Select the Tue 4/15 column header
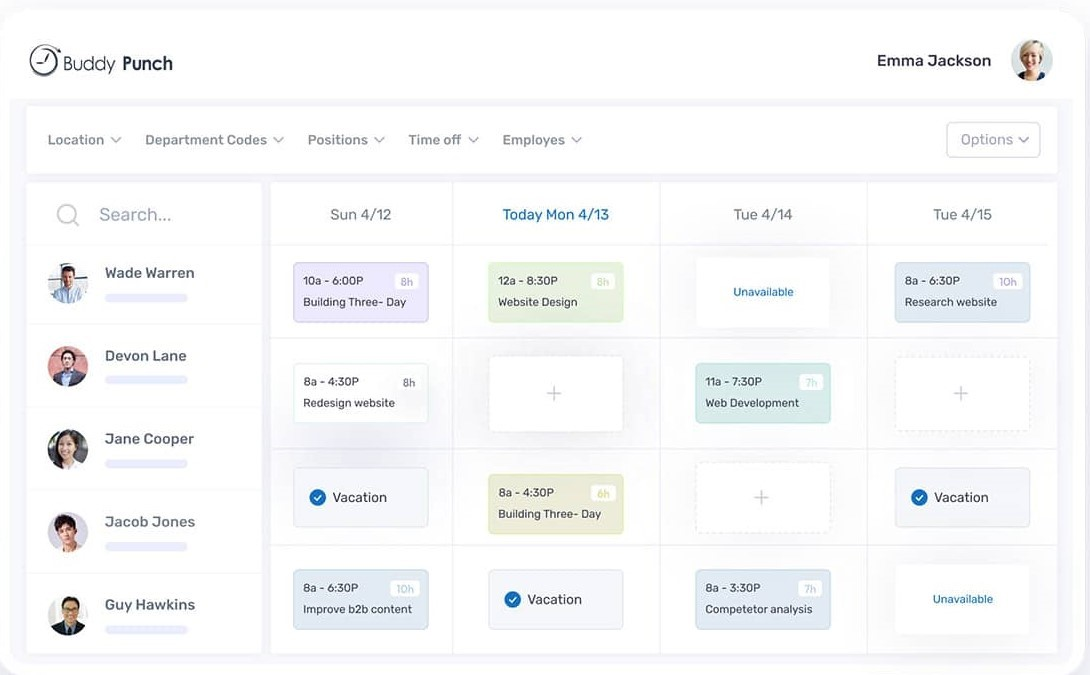The height and width of the screenshot is (675, 1090). click(x=962, y=214)
